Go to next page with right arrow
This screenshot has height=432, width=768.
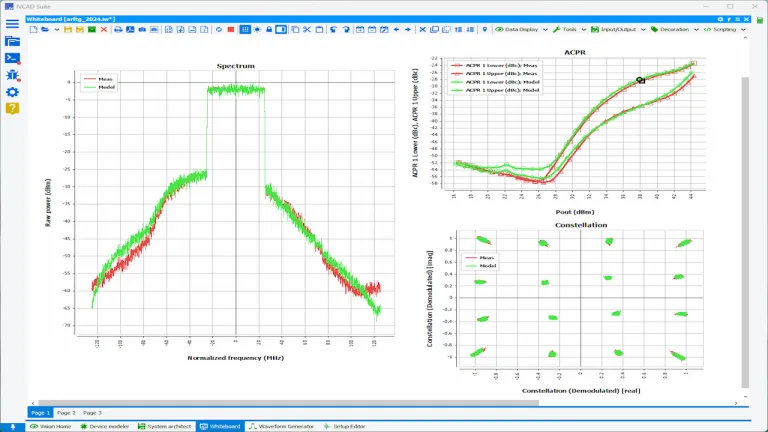click(408, 29)
